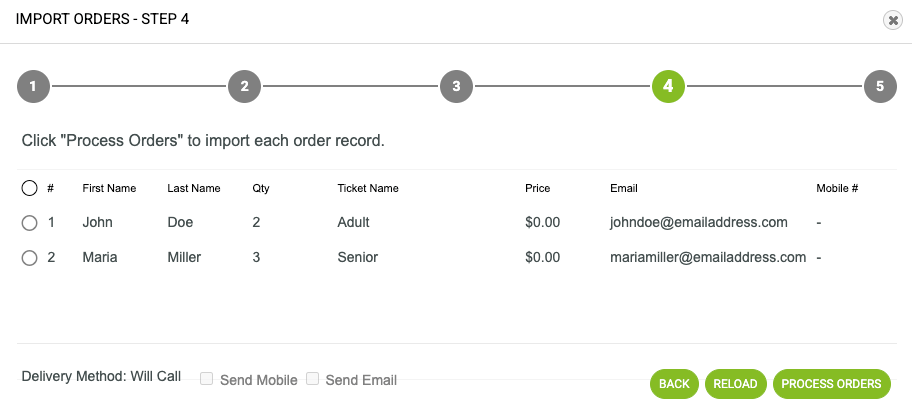Select the green step 4 circle
This screenshot has width=912, height=416.
pyautogui.click(x=668, y=86)
